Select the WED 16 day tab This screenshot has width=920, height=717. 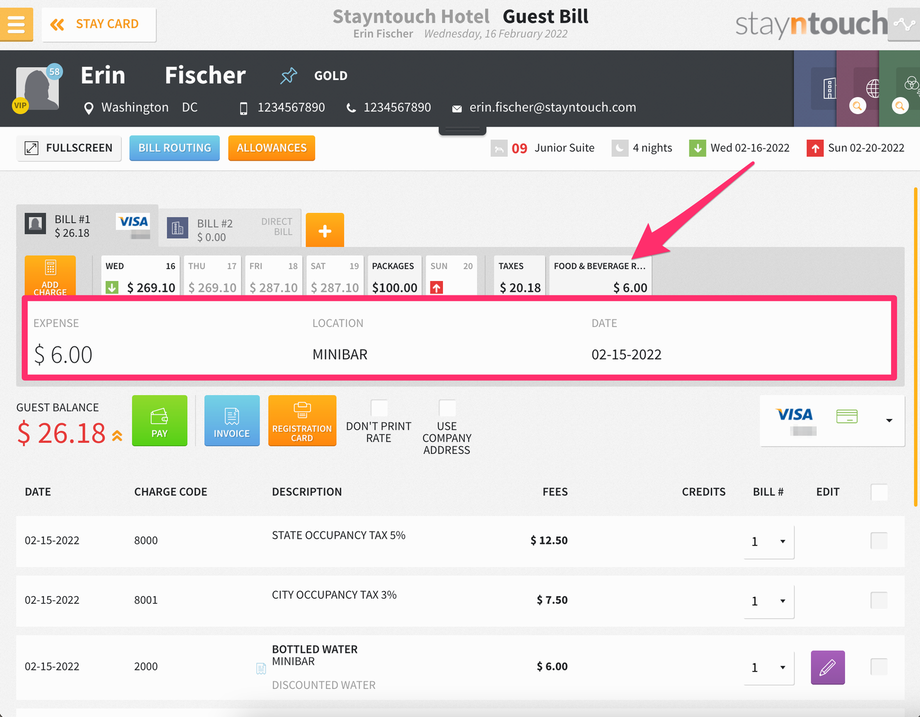click(x=140, y=276)
